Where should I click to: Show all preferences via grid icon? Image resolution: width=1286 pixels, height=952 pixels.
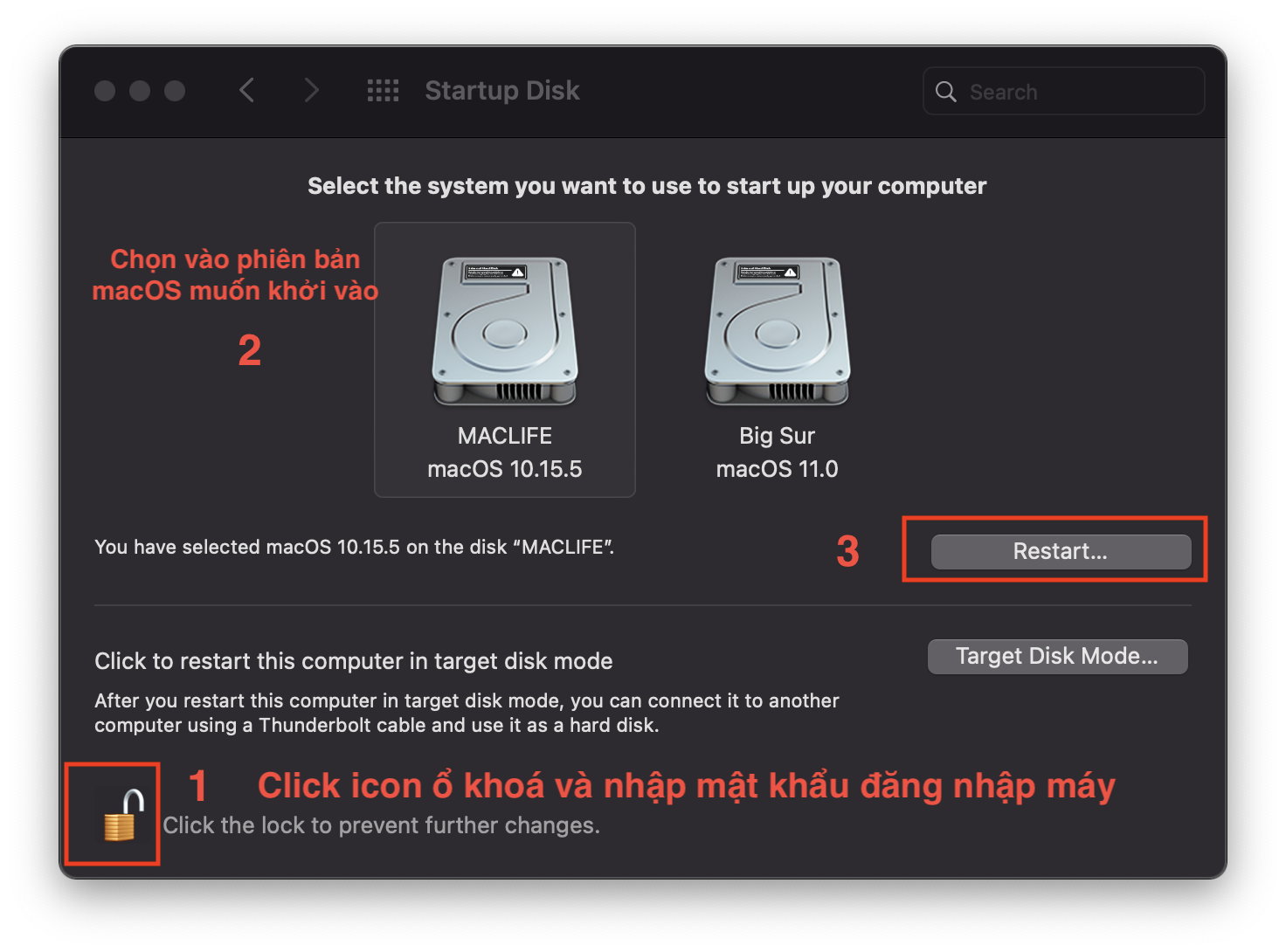(x=383, y=91)
